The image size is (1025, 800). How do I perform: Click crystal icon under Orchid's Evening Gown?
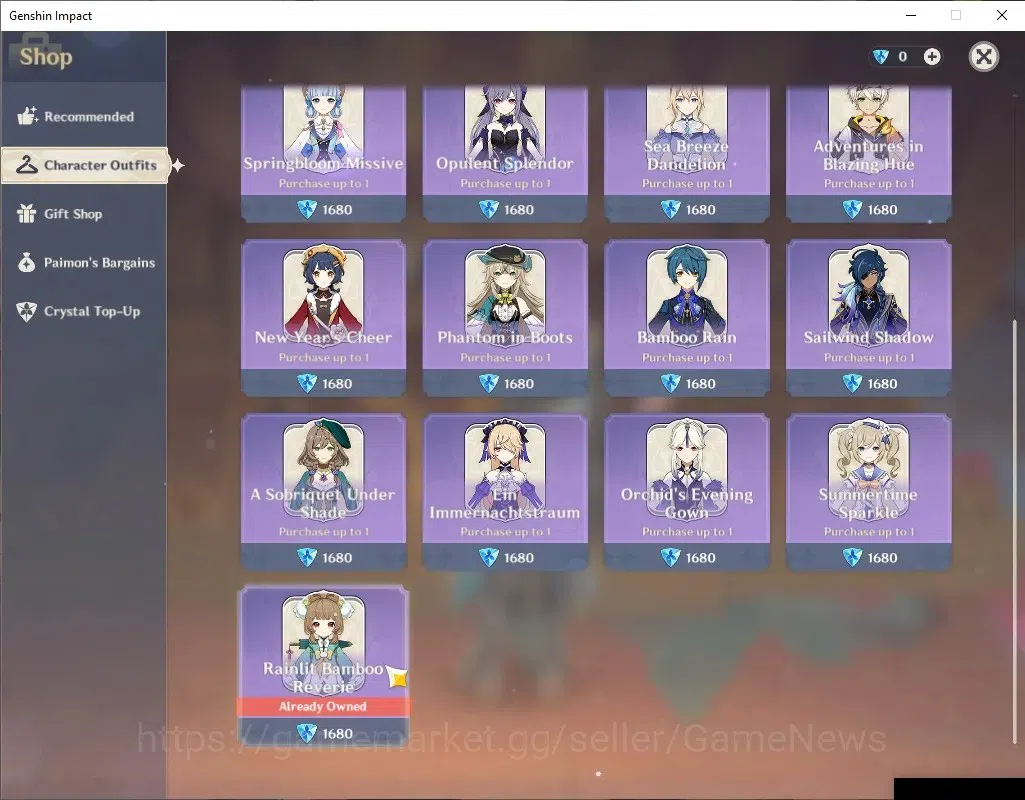point(670,558)
